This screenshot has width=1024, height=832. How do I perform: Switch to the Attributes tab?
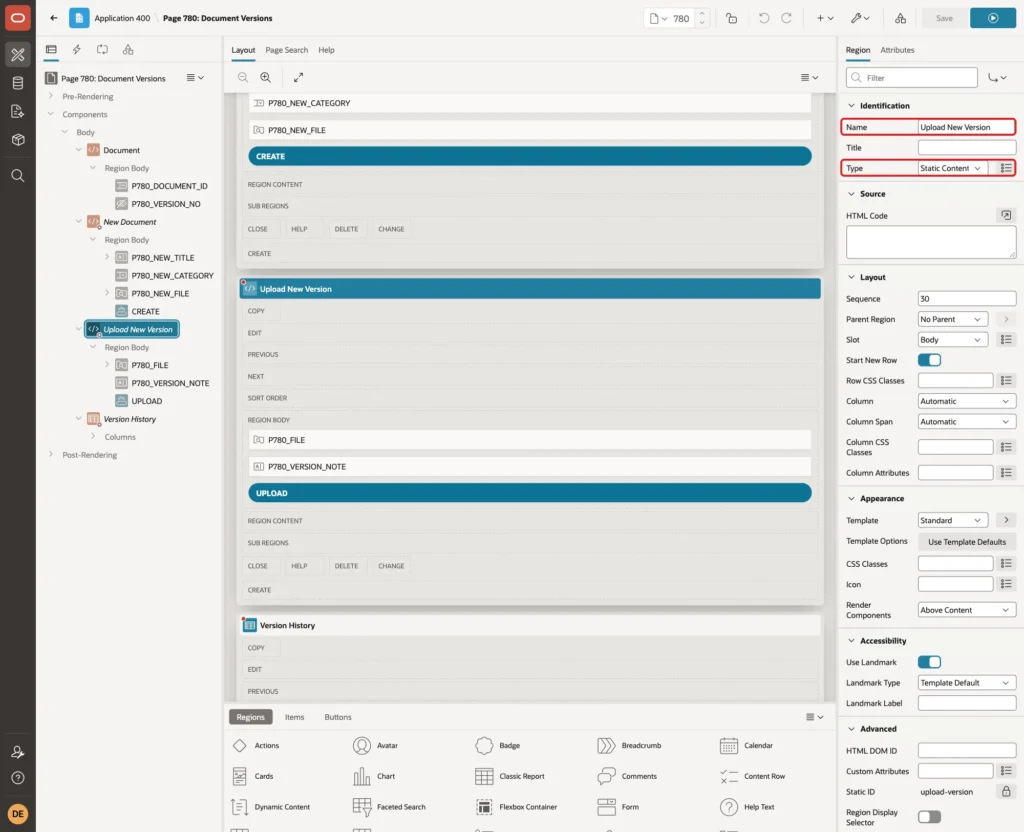897,50
